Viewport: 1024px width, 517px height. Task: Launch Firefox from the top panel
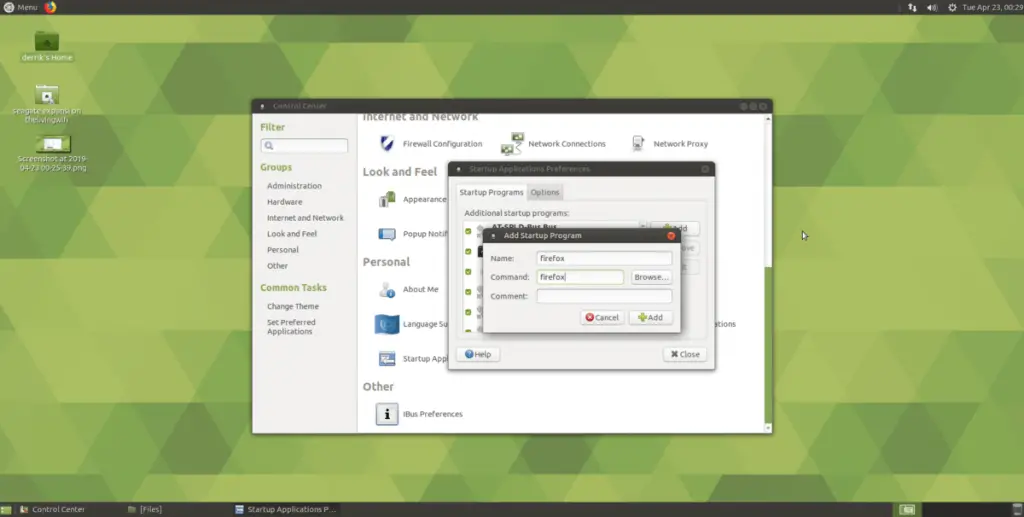tap(50, 7)
